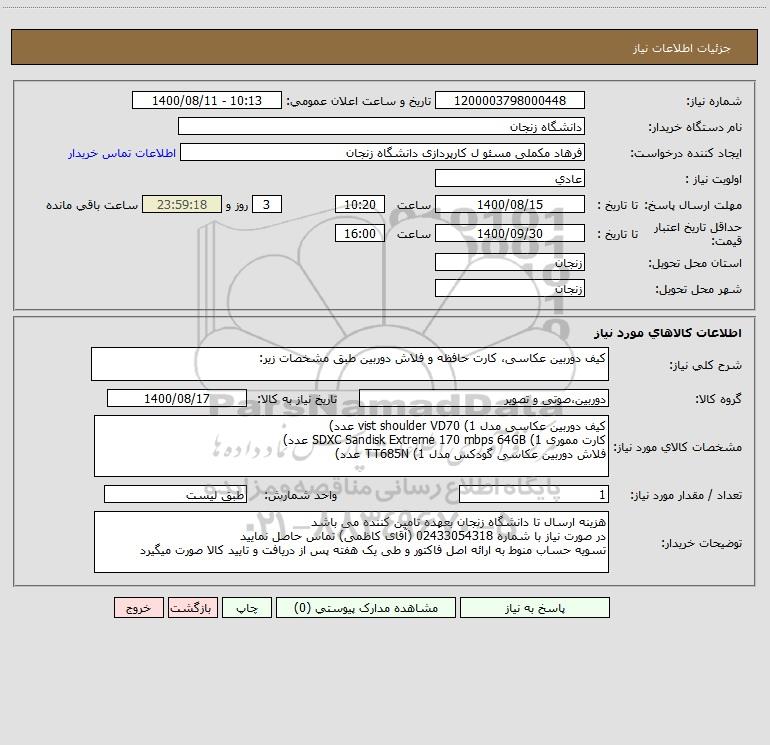Click the label استان محل تحویل

(x=695, y=264)
